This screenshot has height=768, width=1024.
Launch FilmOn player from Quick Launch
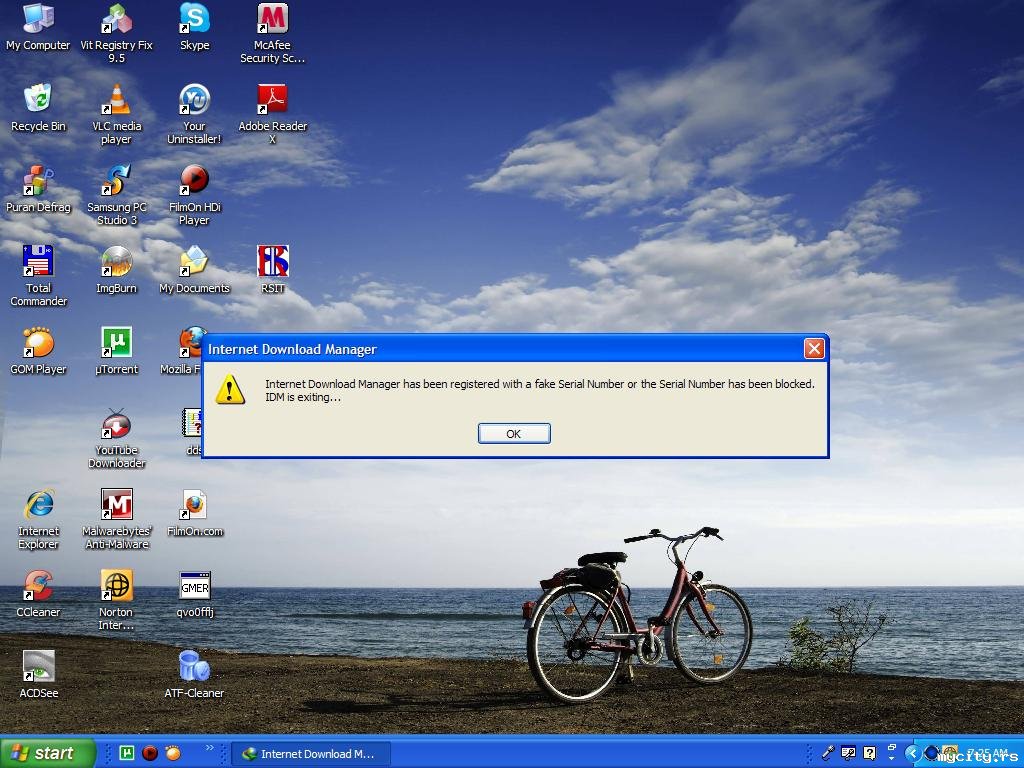point(150,753)
